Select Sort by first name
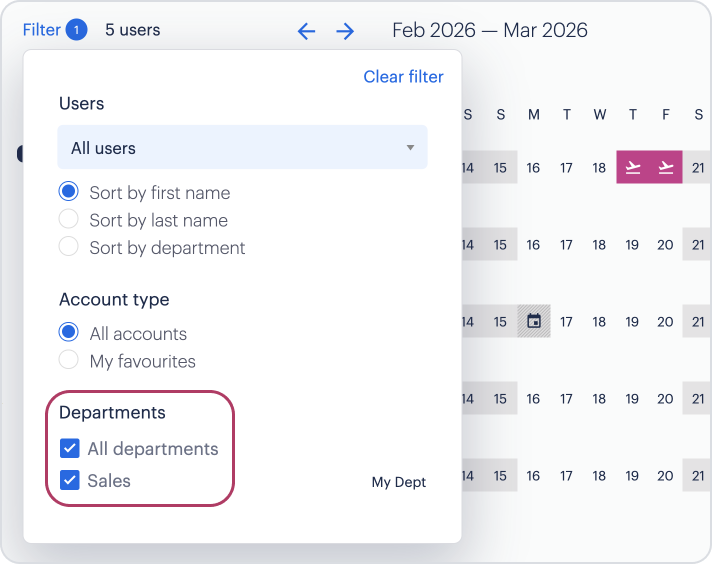 pyautogui.click(x=69, y=192)
